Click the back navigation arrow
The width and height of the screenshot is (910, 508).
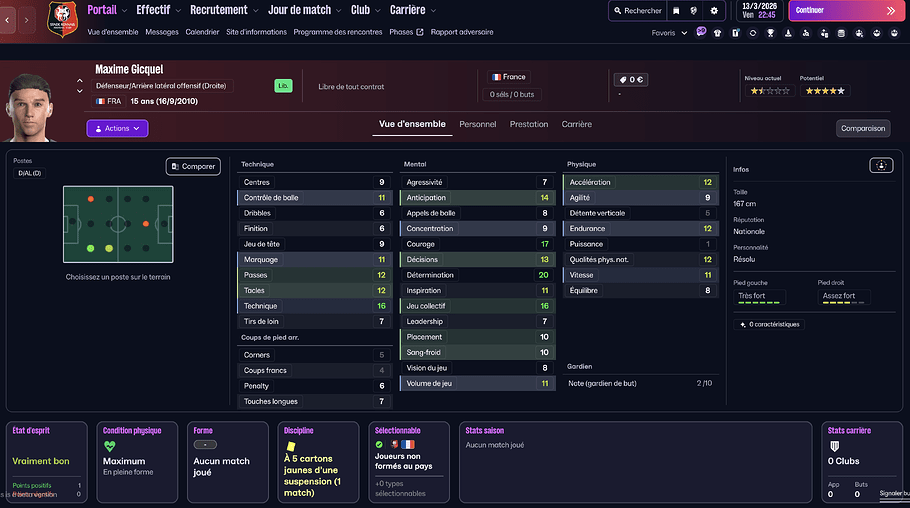(9, 20)
